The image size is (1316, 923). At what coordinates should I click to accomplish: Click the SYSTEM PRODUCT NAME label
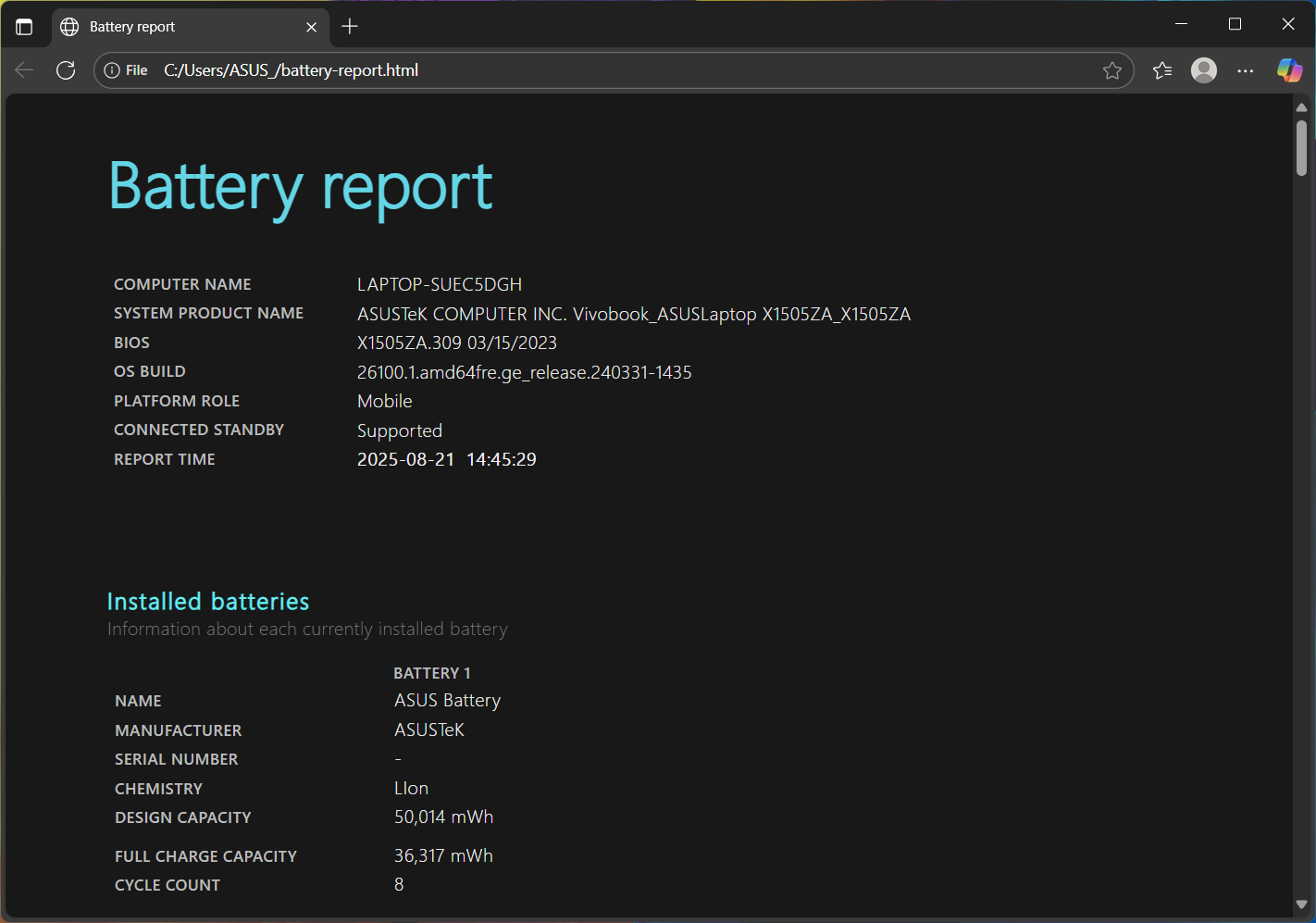coord(208,313)
